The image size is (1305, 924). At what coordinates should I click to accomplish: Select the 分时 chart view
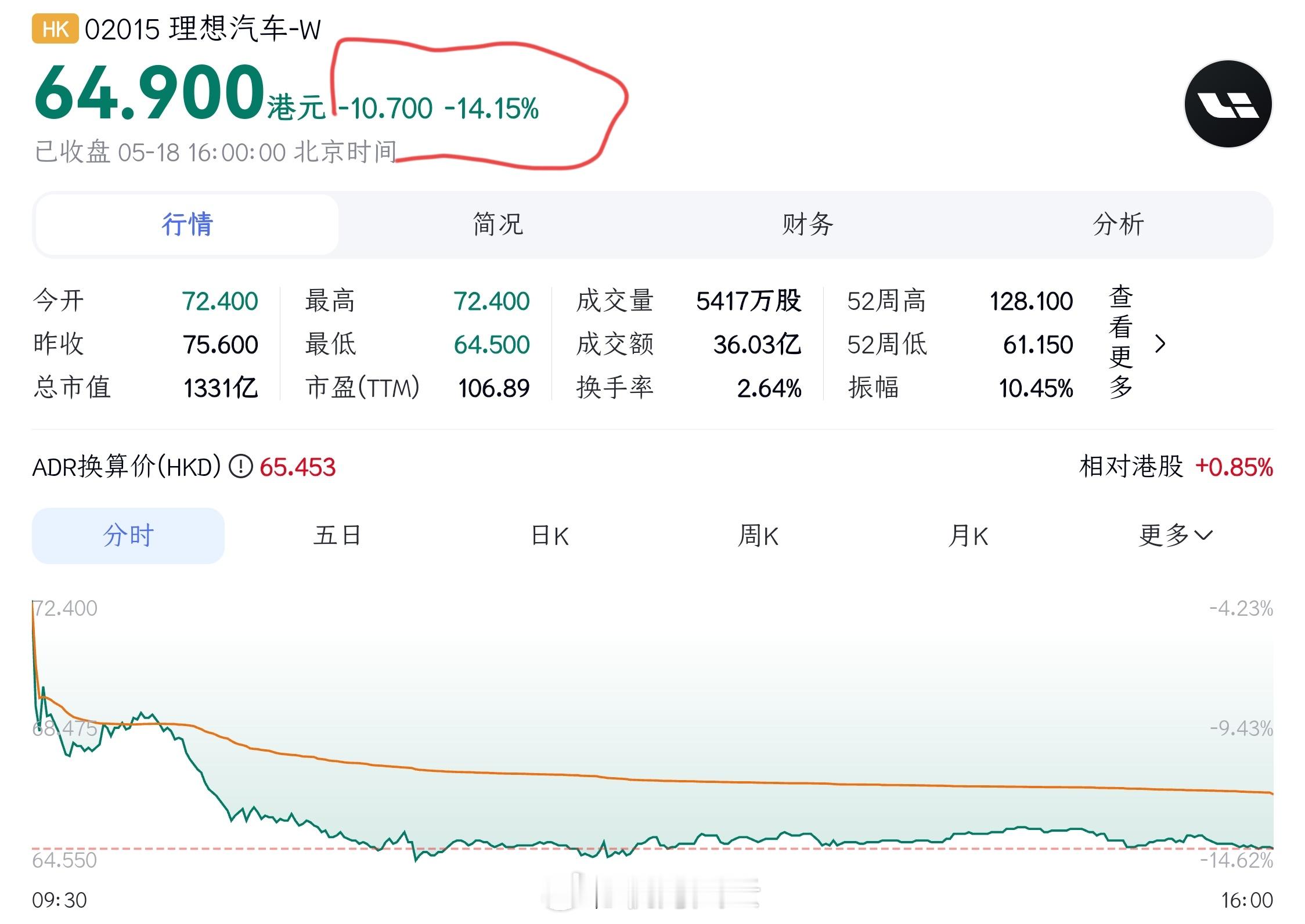point(128,535)
